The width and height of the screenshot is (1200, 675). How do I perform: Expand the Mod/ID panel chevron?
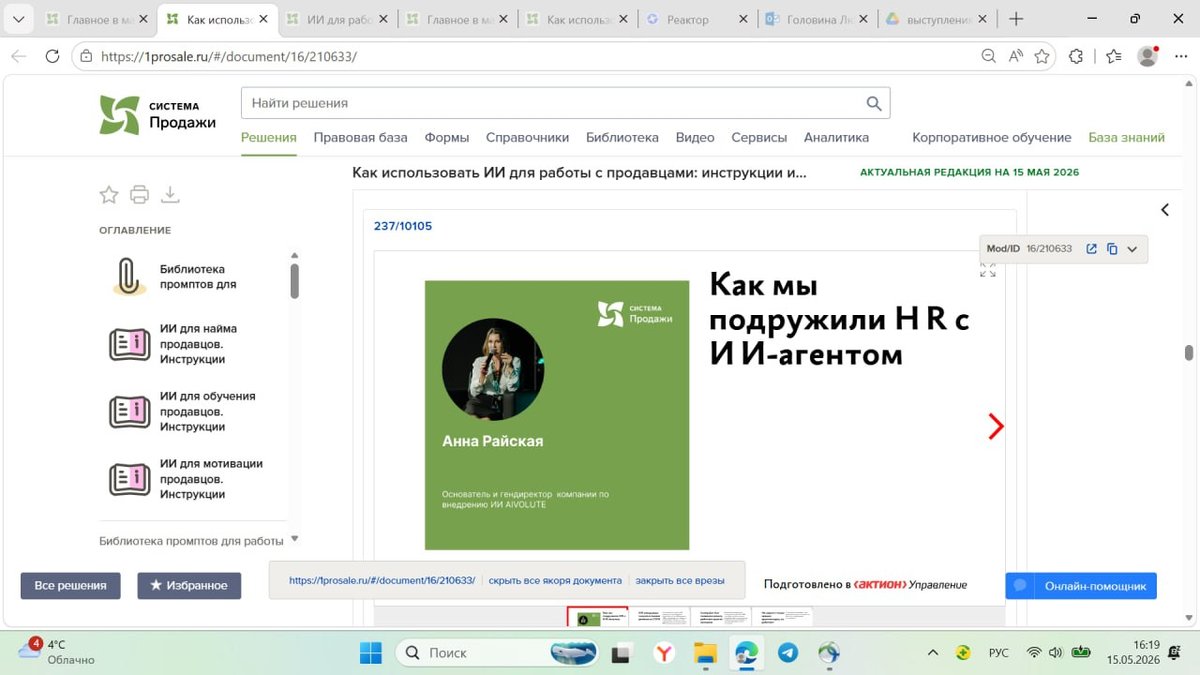[1132, 249]
